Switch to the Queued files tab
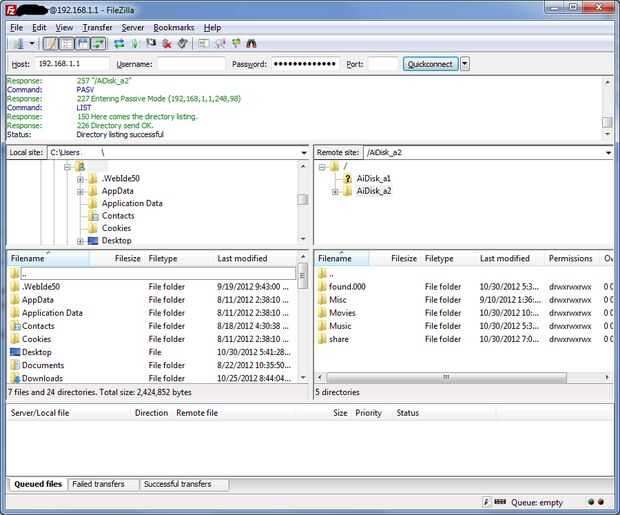This screenshot has height=515, width=620. (38, 484)
